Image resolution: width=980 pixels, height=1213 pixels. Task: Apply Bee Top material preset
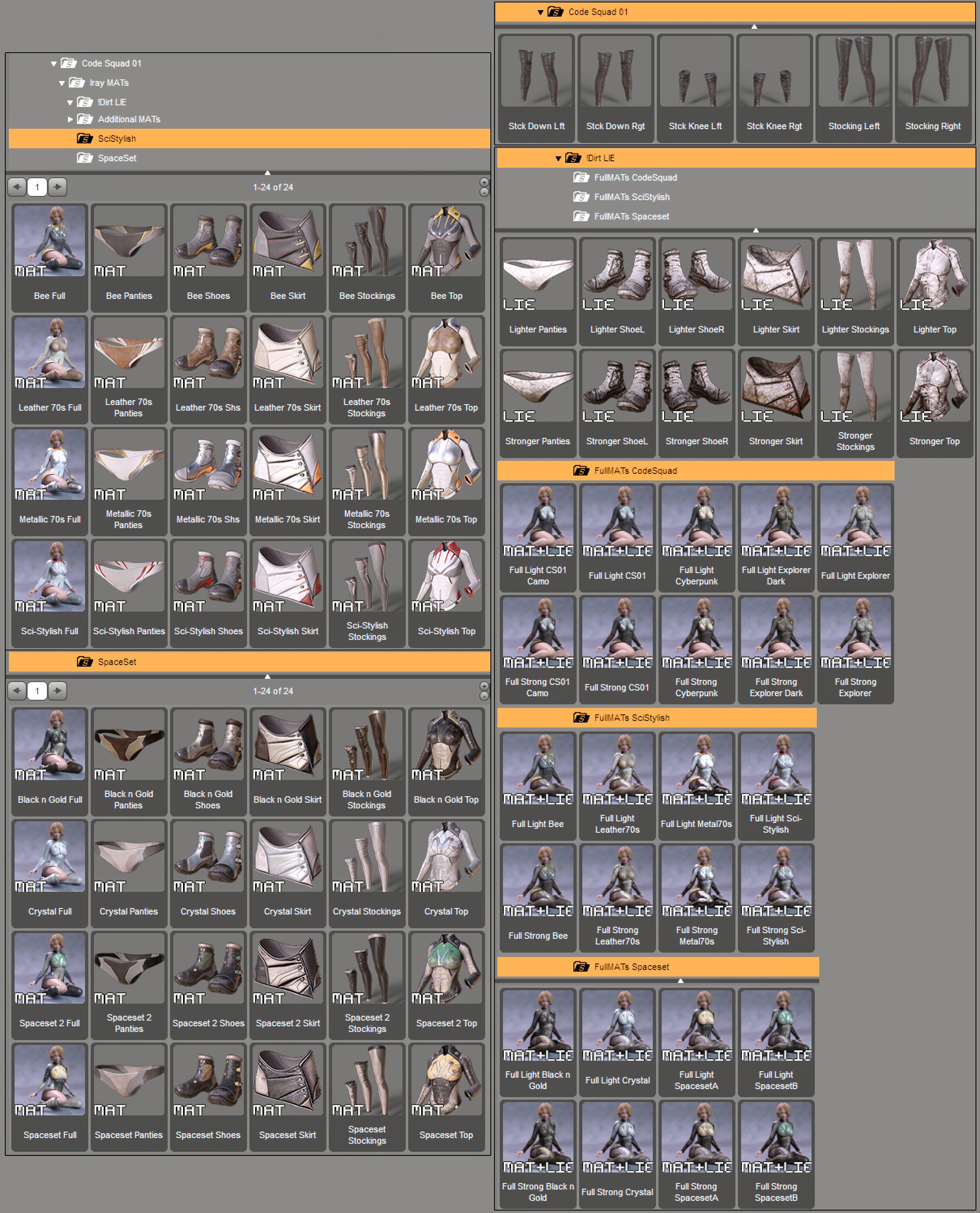tap(447, 258)
